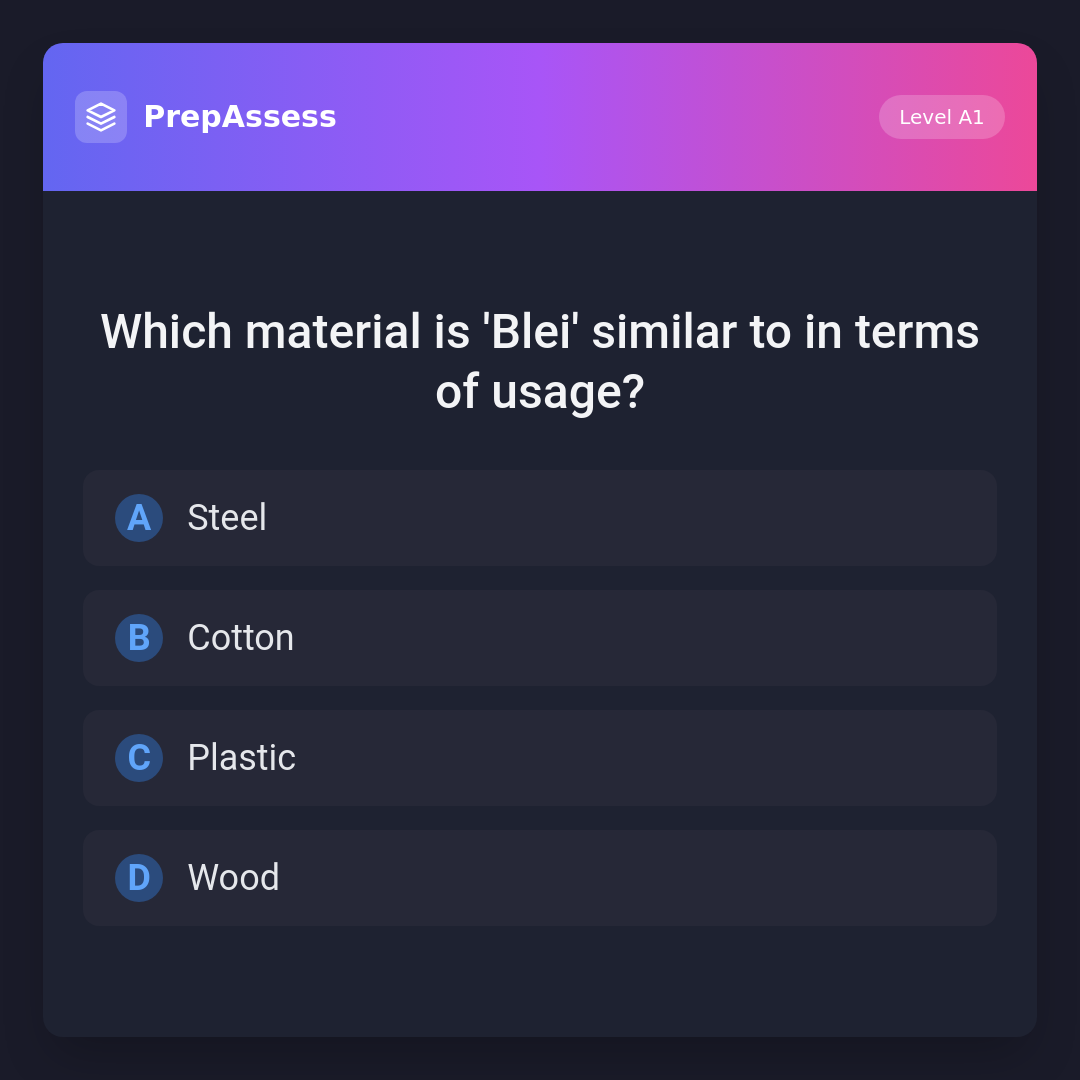This screenshot has height=1080, width=1080.
Task: Click the Level A1 badge
Action: pos(941,117)
